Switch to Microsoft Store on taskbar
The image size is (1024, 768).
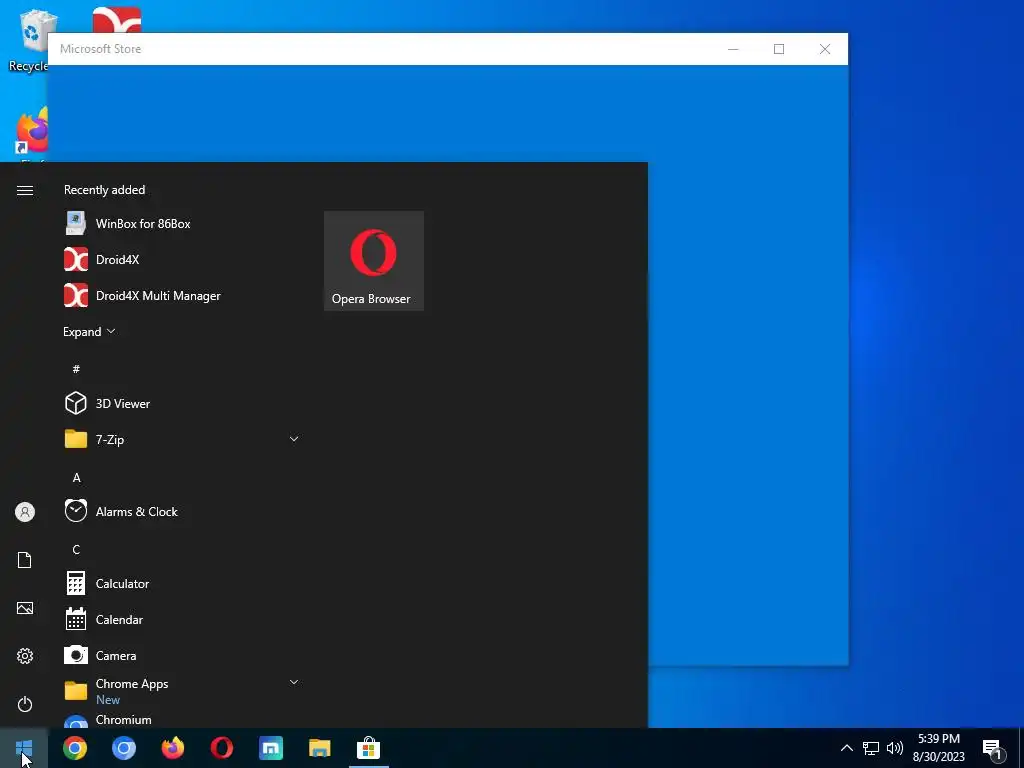(x=369, y=748)
